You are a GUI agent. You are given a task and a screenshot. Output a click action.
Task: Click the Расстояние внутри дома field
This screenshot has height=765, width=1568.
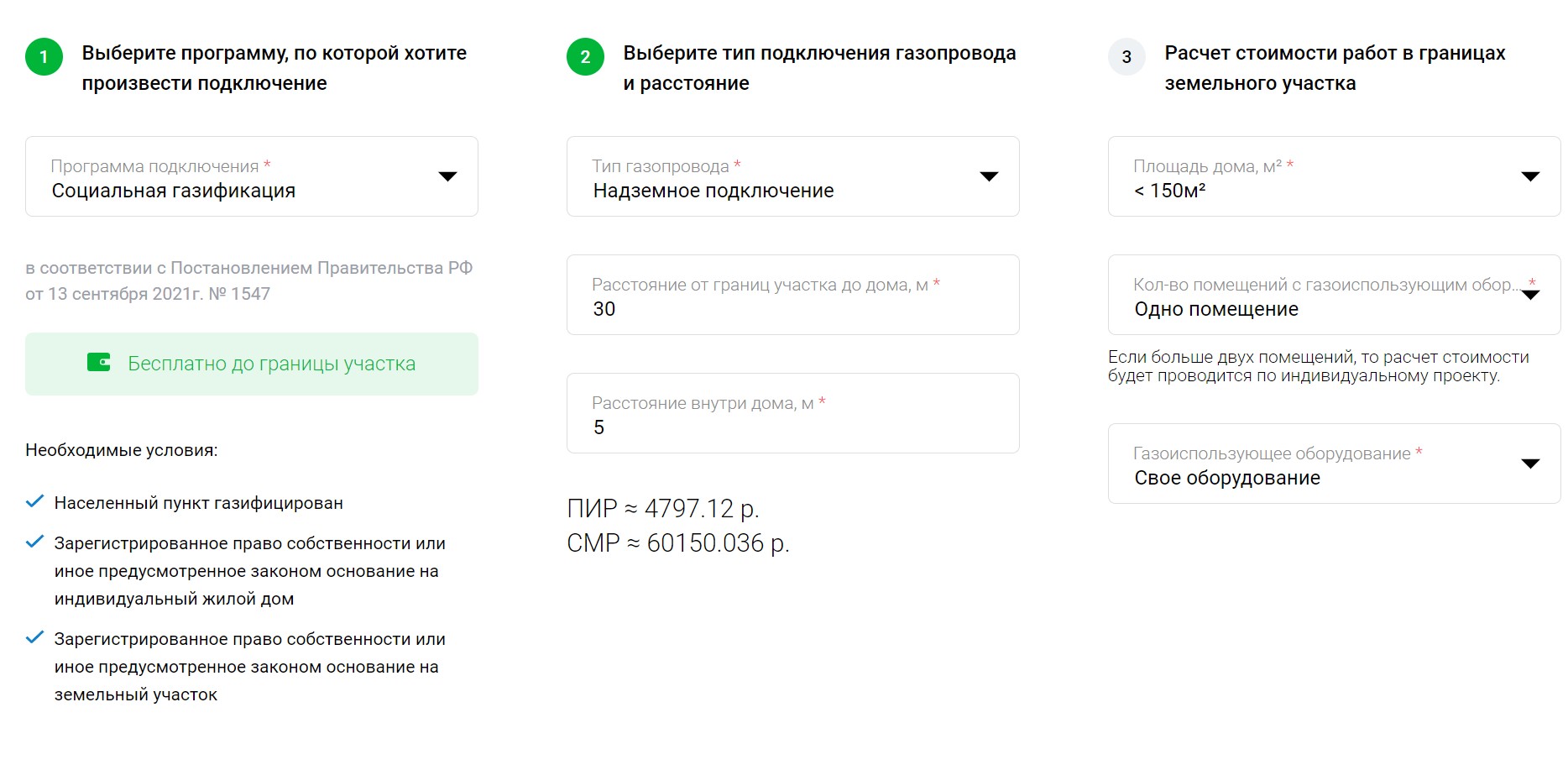click(793, 413)
